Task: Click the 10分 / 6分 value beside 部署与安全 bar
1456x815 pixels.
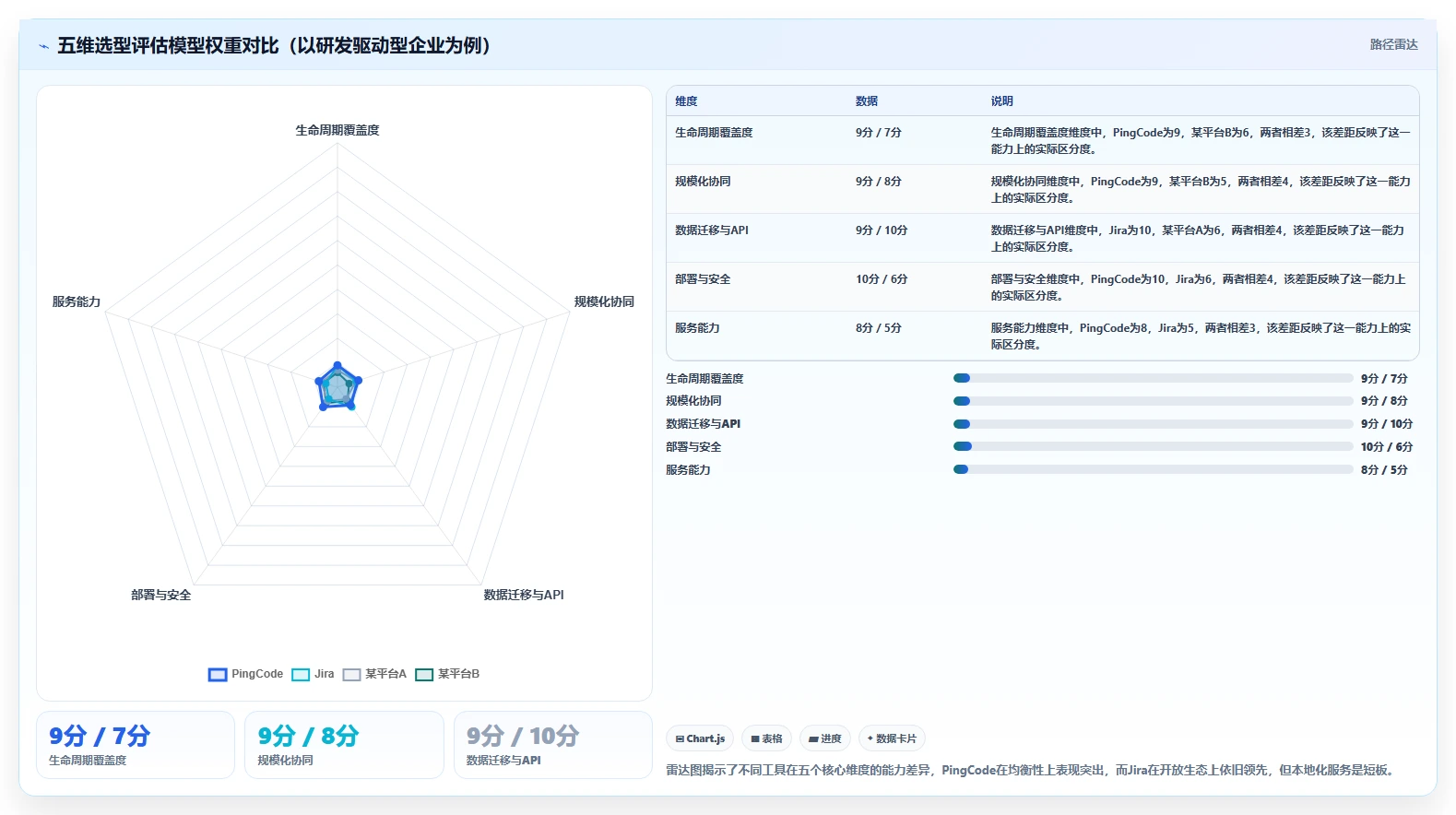Action: [x=1387, y=447]
